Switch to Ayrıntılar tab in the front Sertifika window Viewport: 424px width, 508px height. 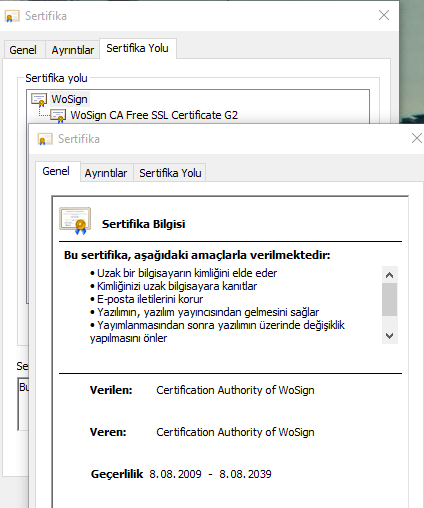point(106,173)
